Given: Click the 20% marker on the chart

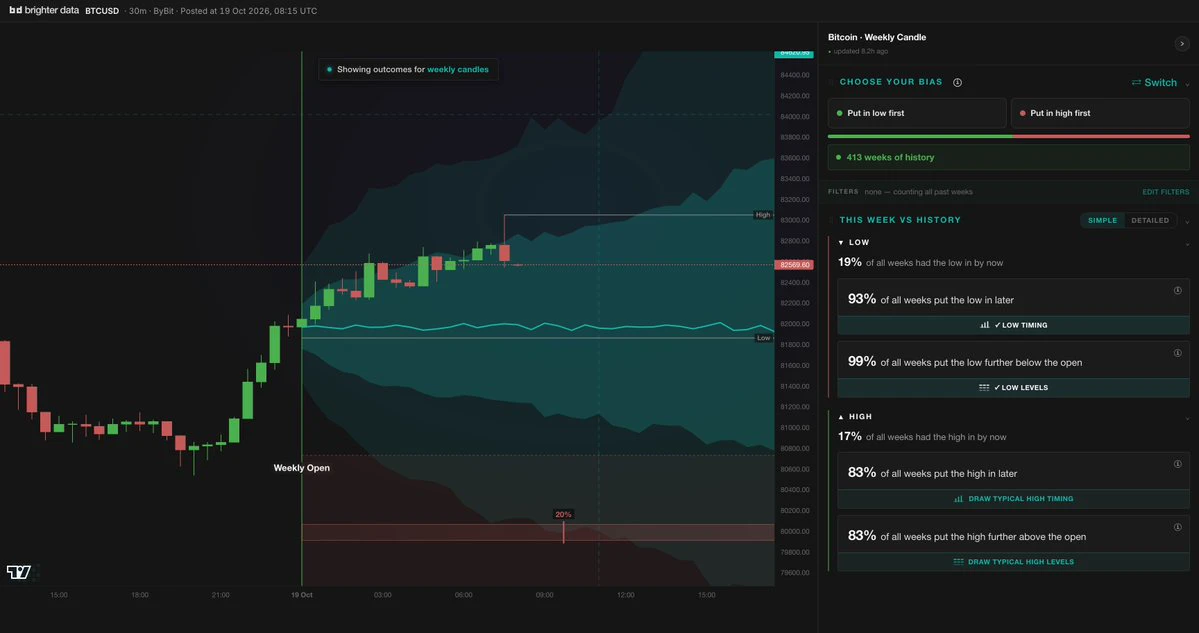Looking at the screenshot, I should pos(564,515).
